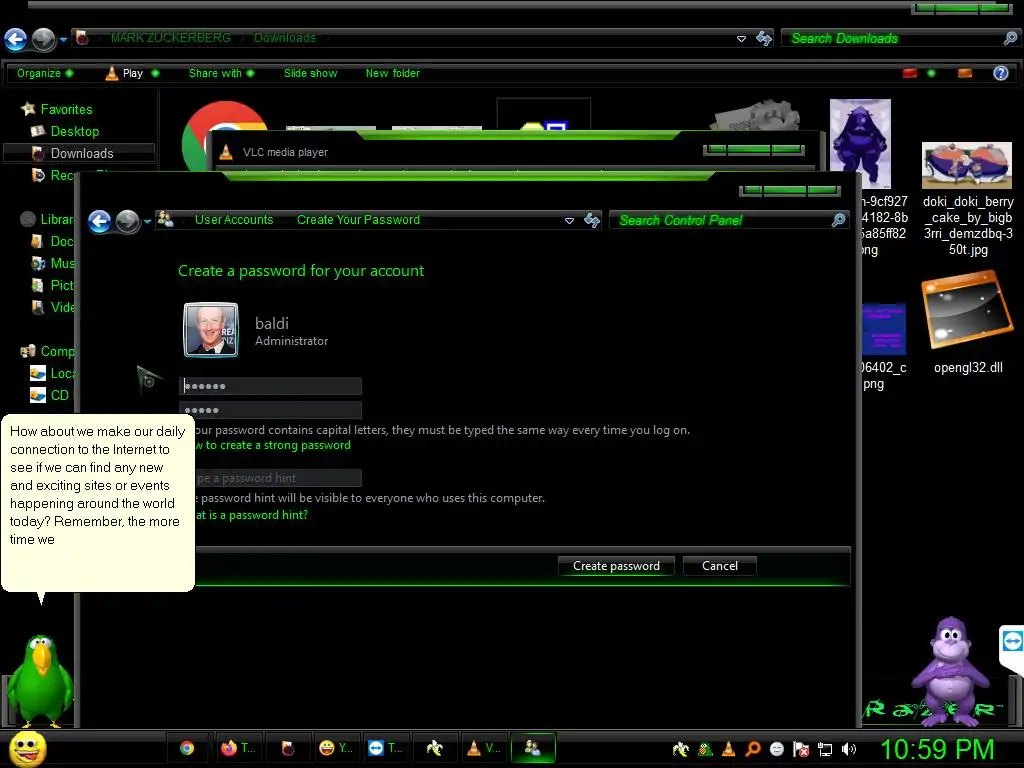Click the Back arrow in User Accounts window
Image resolution: width=1024 pixels, height=768 pixels.
point(99,222)
